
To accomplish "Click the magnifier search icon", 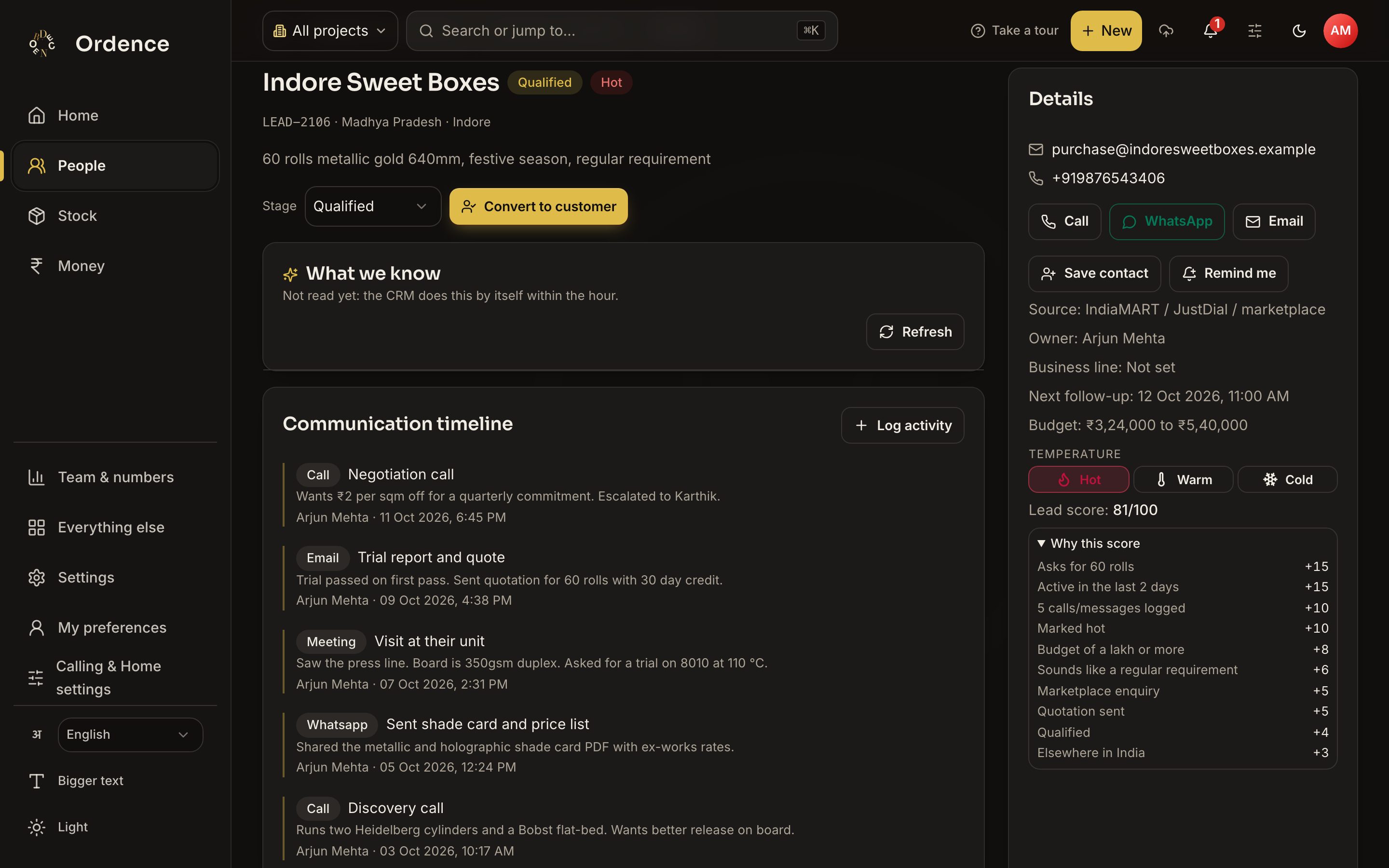I will click(x=426, y=30).
